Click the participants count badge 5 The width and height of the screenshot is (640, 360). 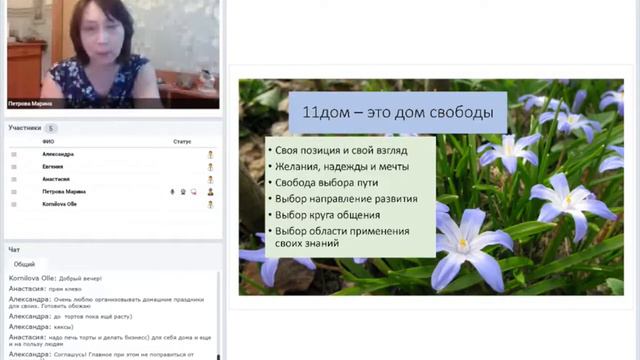[51, 128]
